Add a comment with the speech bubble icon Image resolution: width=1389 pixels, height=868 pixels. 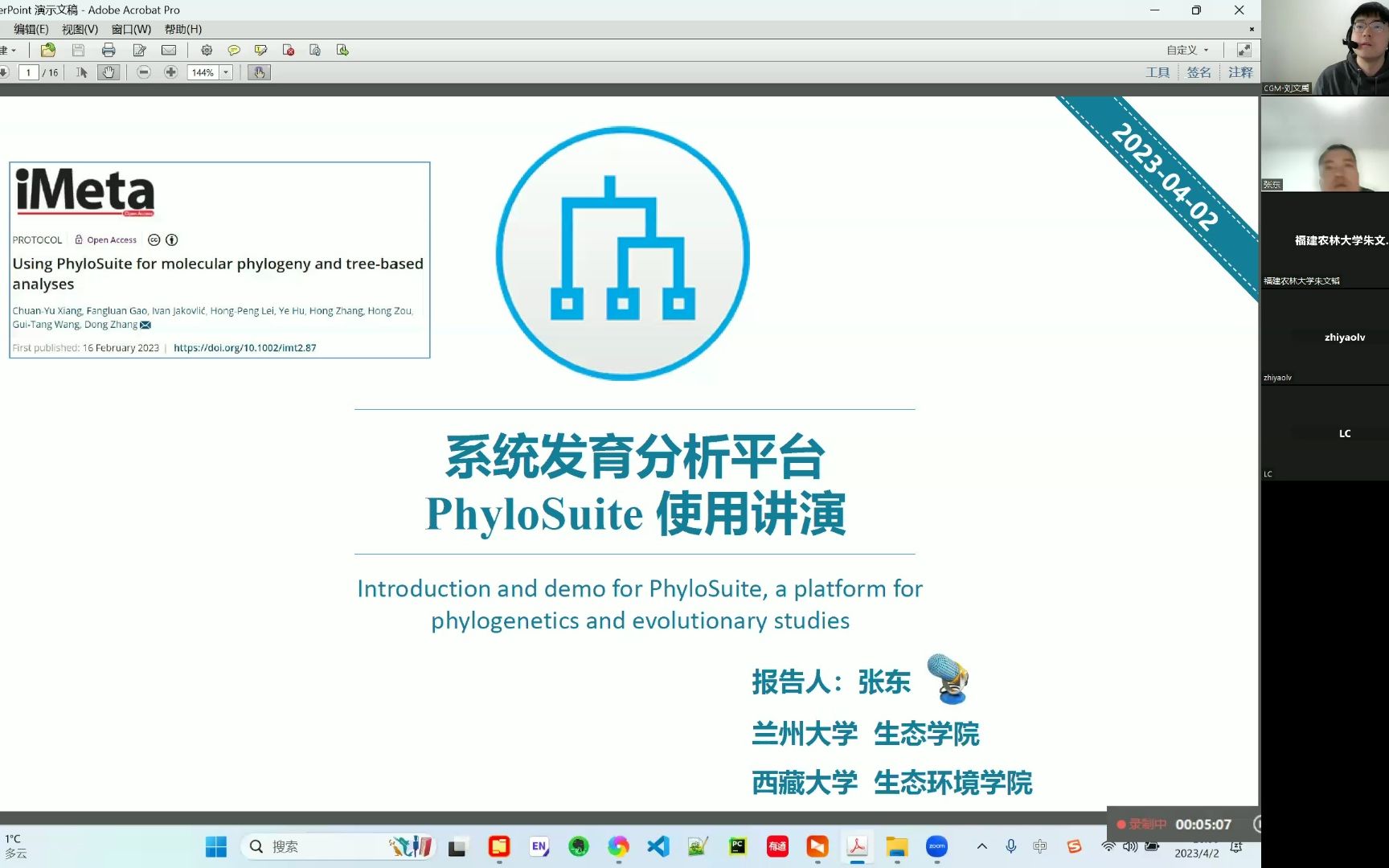pyautogui.click(x=233, y=49)
